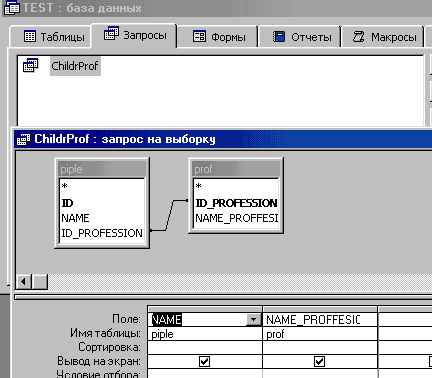
Task: Click the left scroll arrow of diagram pane
Action: point(23,282)
